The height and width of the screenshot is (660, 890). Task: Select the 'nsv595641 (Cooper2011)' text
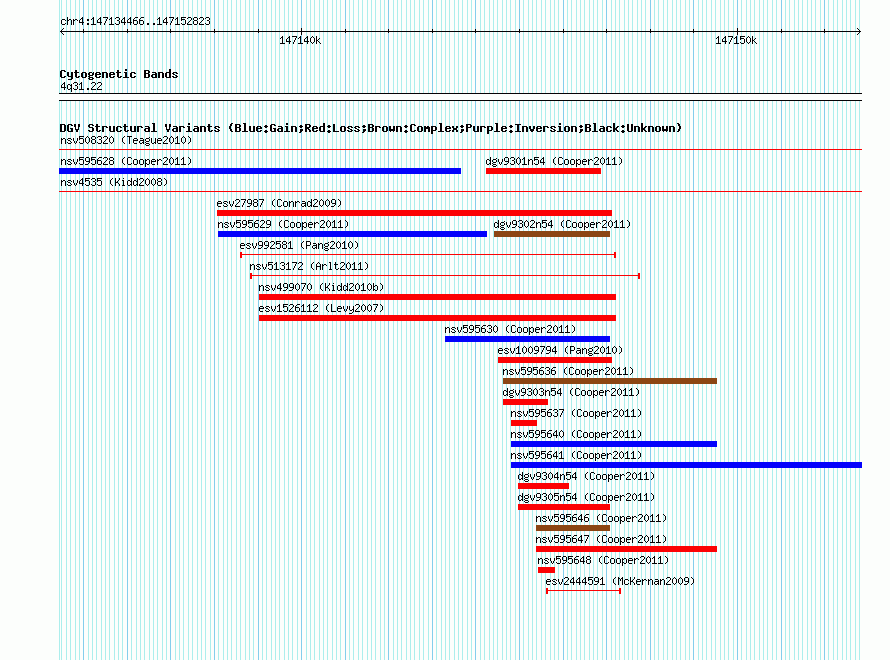576,455
